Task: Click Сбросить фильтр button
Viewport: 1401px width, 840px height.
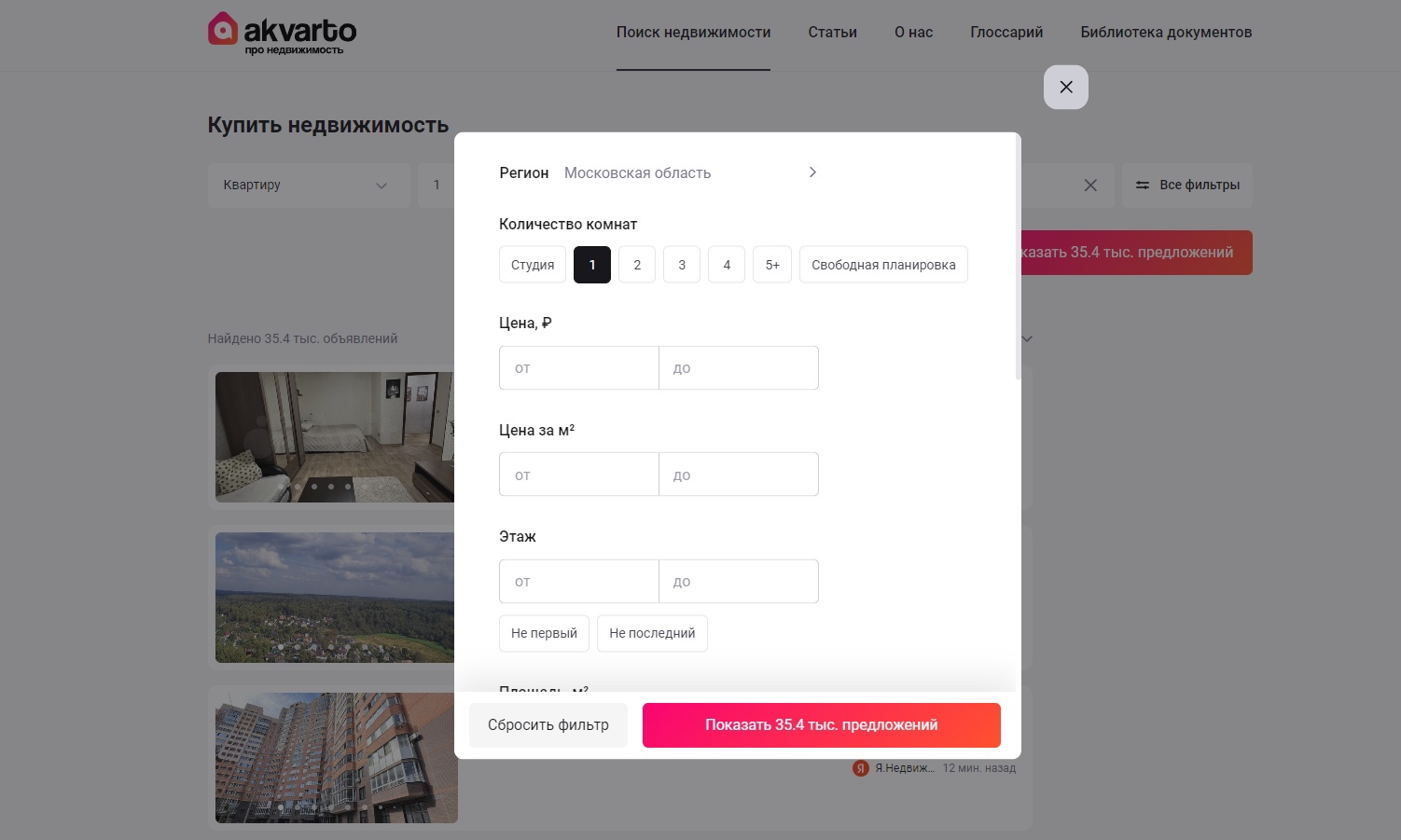Action: [548, 725]
